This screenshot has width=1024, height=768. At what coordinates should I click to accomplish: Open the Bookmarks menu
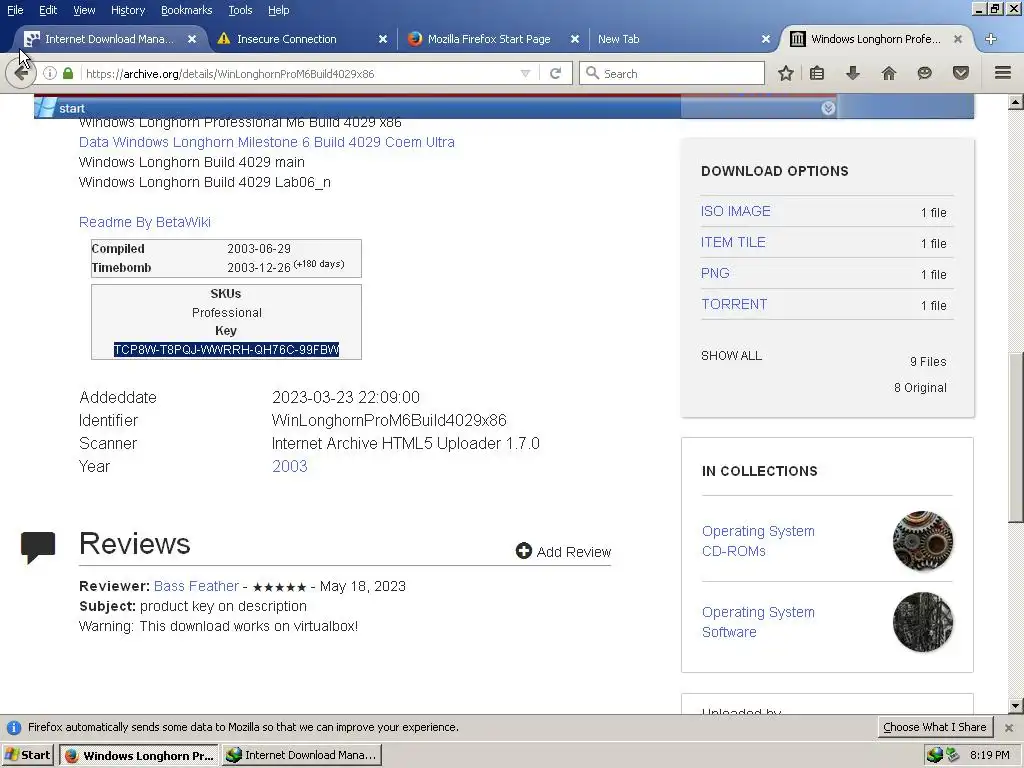(186, 10)
